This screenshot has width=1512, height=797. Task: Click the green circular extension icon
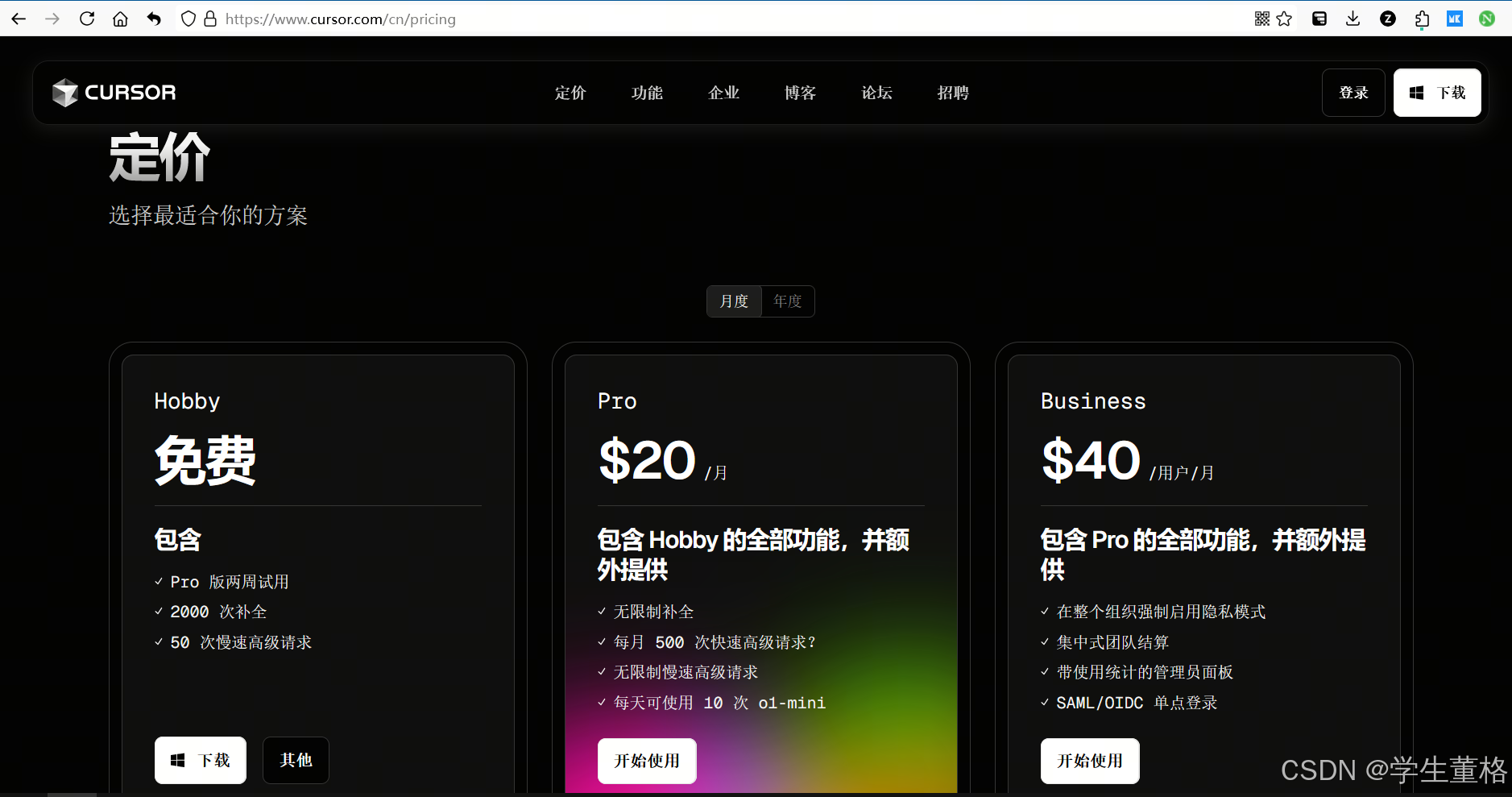click(x=1487, y=19)
